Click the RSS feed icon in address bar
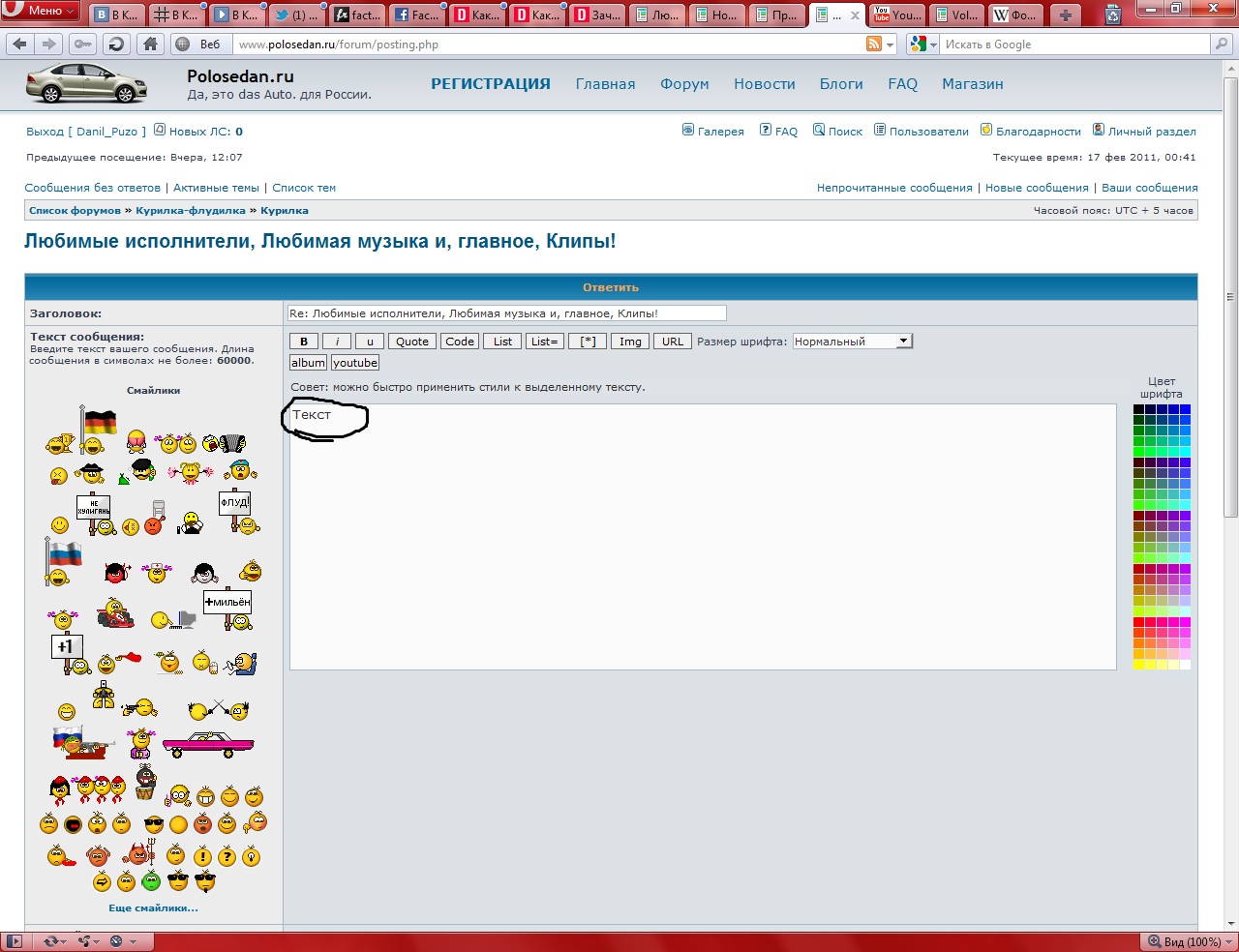Screen dimensions: 1239x952 [x=874, y=44]
